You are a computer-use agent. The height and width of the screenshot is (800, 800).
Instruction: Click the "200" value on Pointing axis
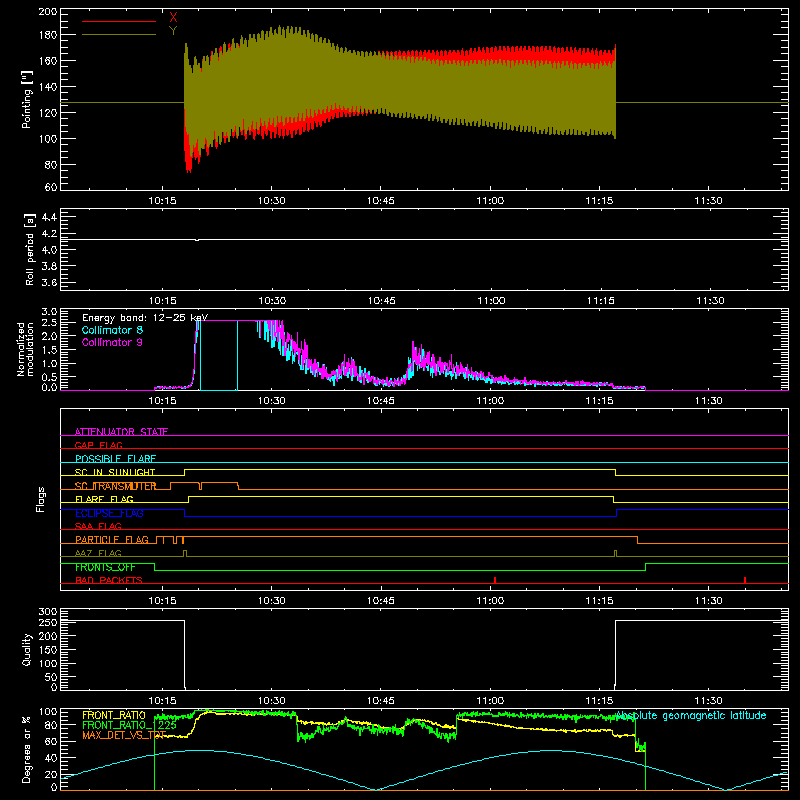point(48,11)
